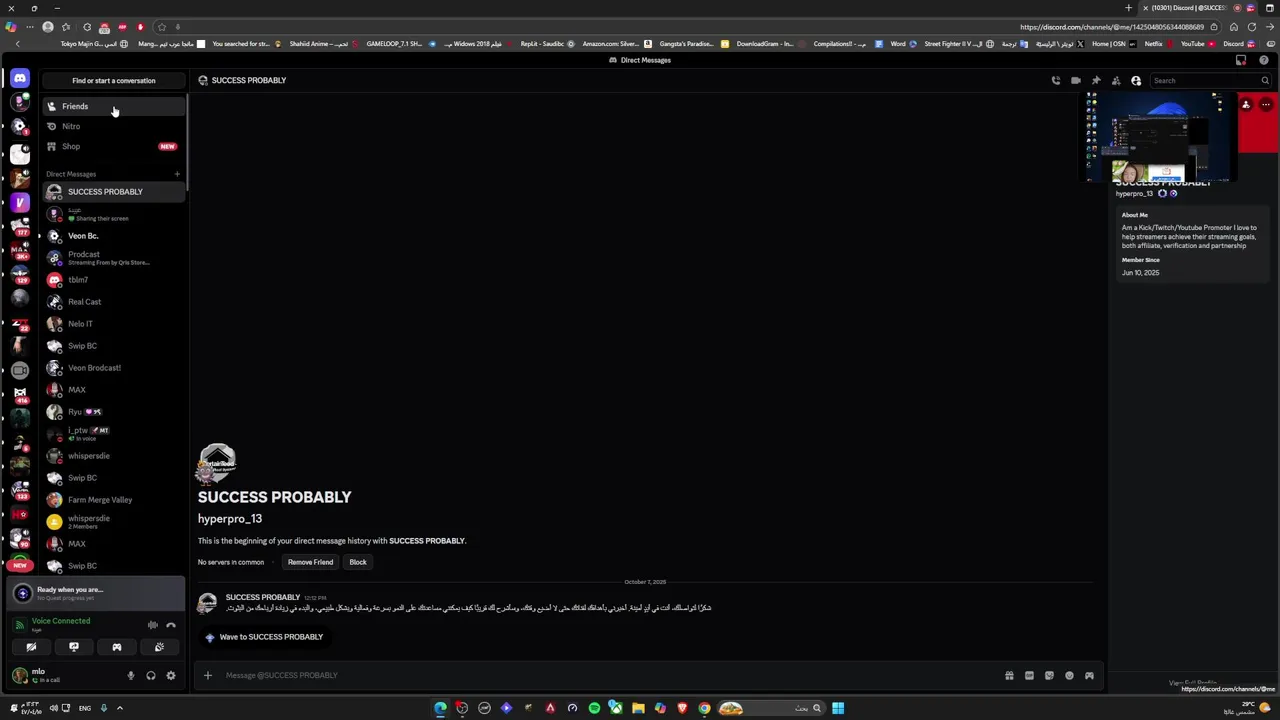Viewport: 1280px width, 720px height.
Task: Open whispersdie group with 2 Members
Action: [x=114, y=522]
